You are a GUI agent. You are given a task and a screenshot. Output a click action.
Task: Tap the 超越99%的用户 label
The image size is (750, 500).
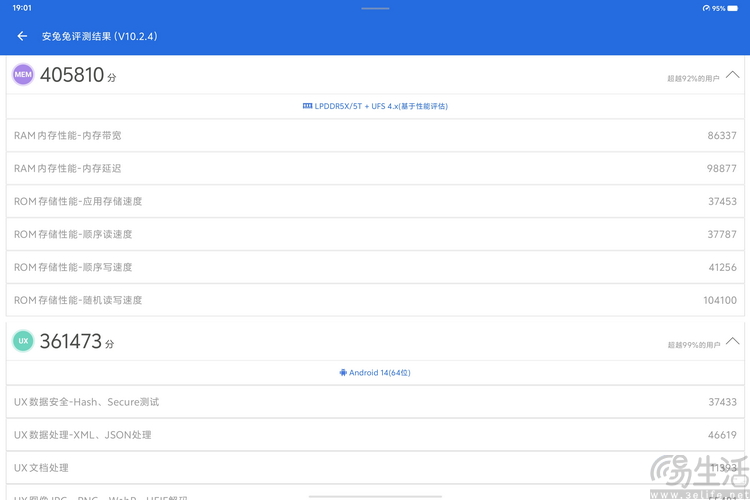(694, 345)
